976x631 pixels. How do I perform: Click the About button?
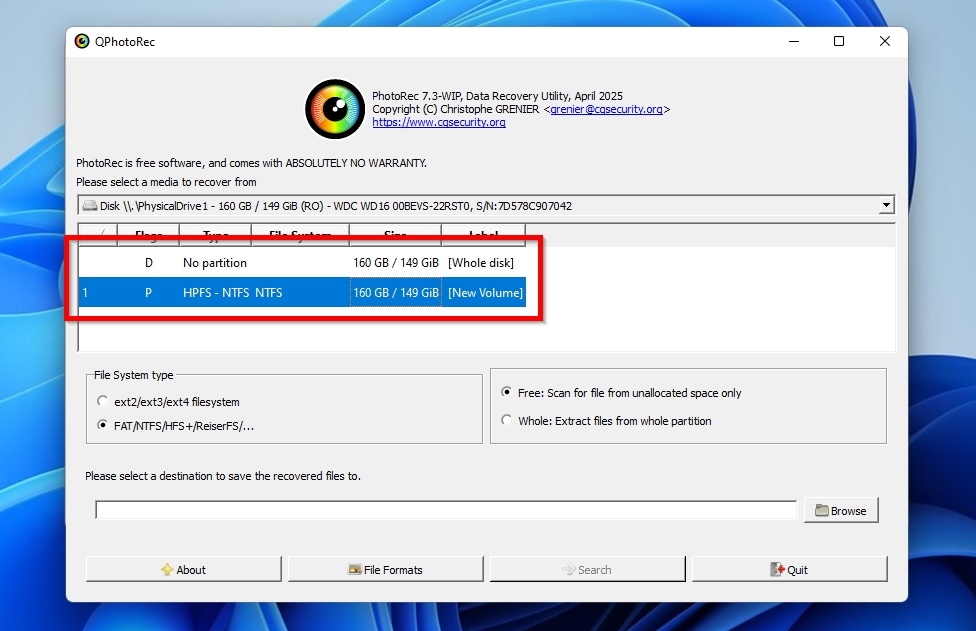tap(183, 568)
